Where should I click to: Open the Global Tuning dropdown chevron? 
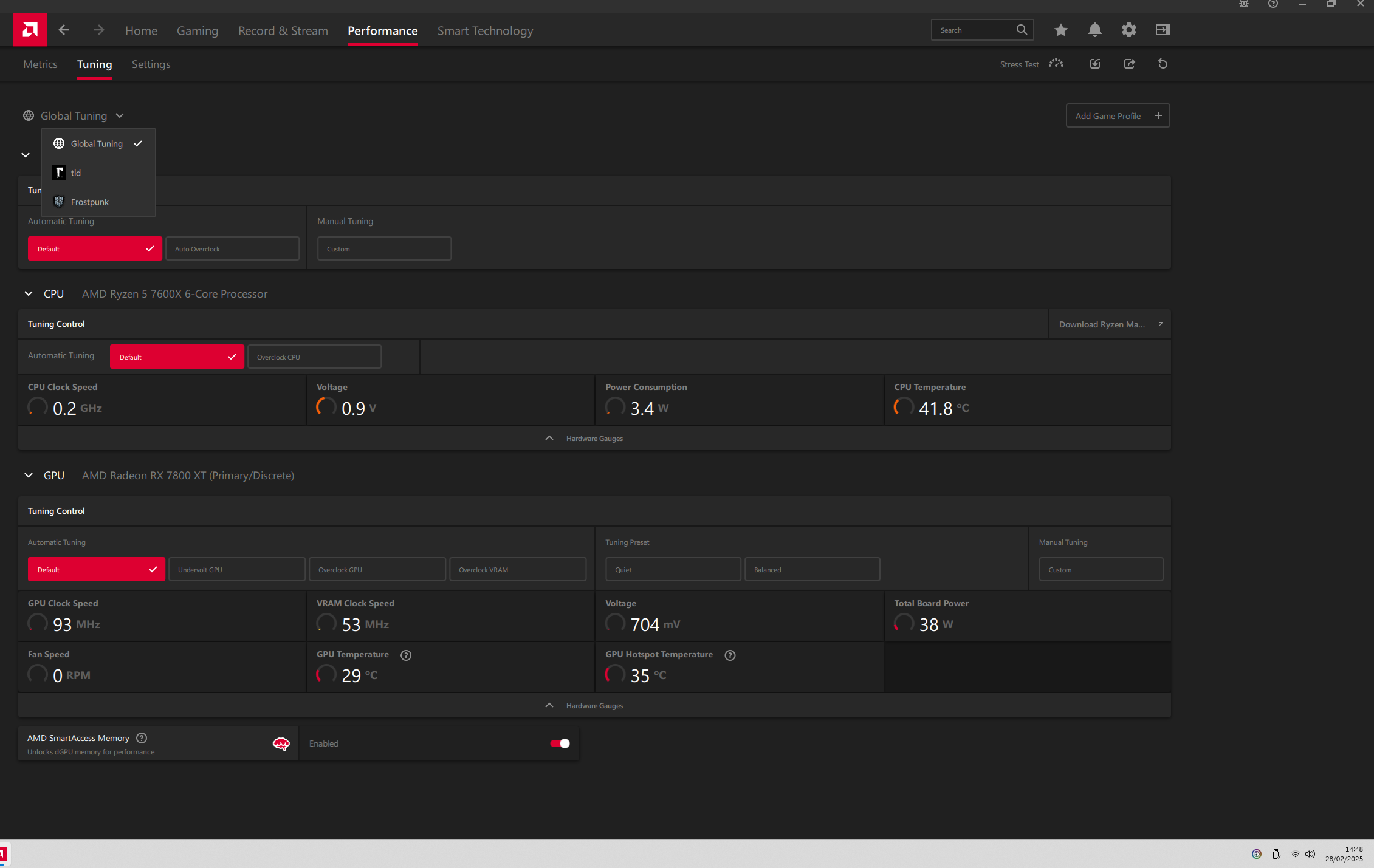[120, 115]
